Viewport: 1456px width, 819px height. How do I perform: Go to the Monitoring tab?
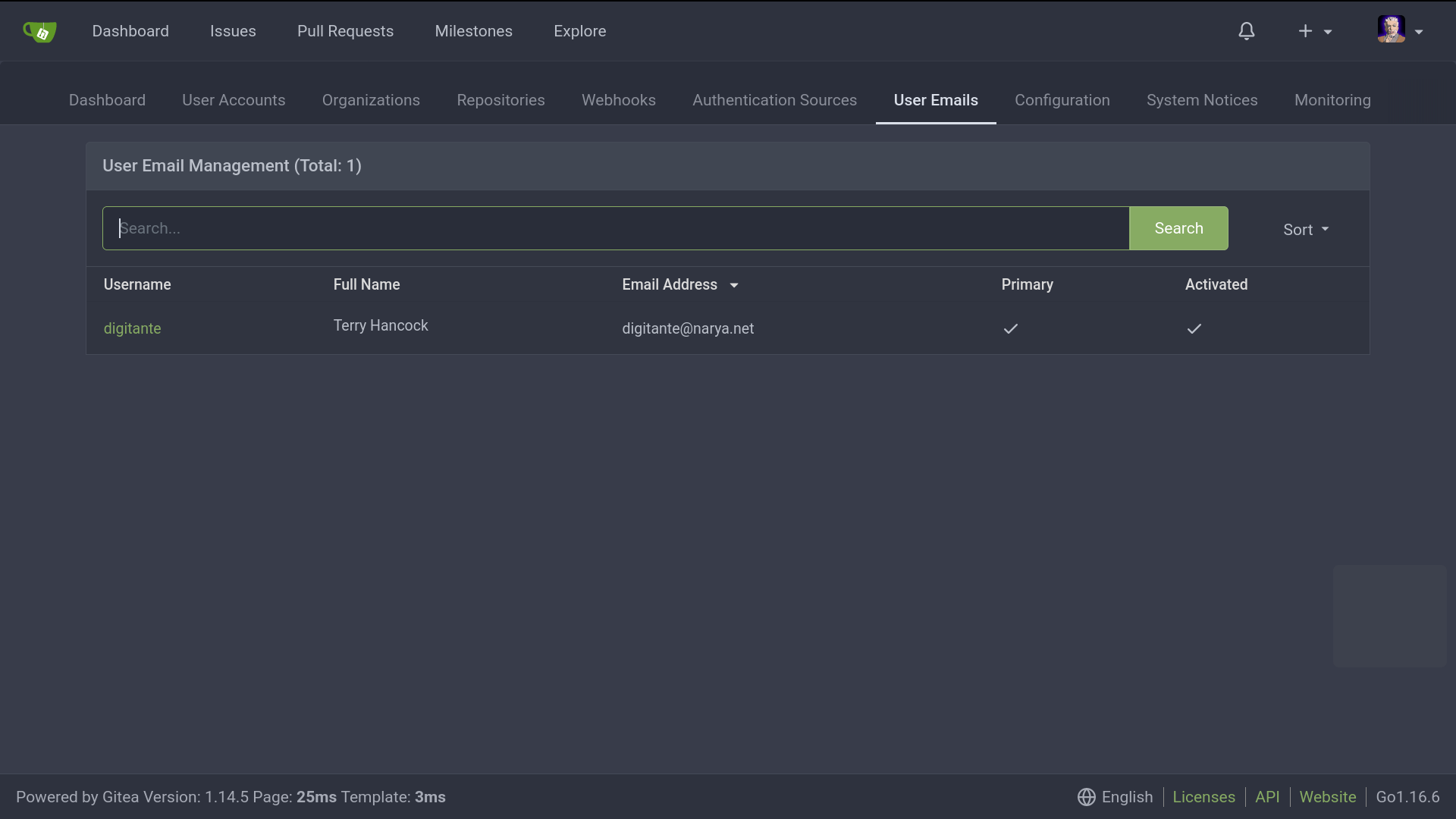point(1332,100)
